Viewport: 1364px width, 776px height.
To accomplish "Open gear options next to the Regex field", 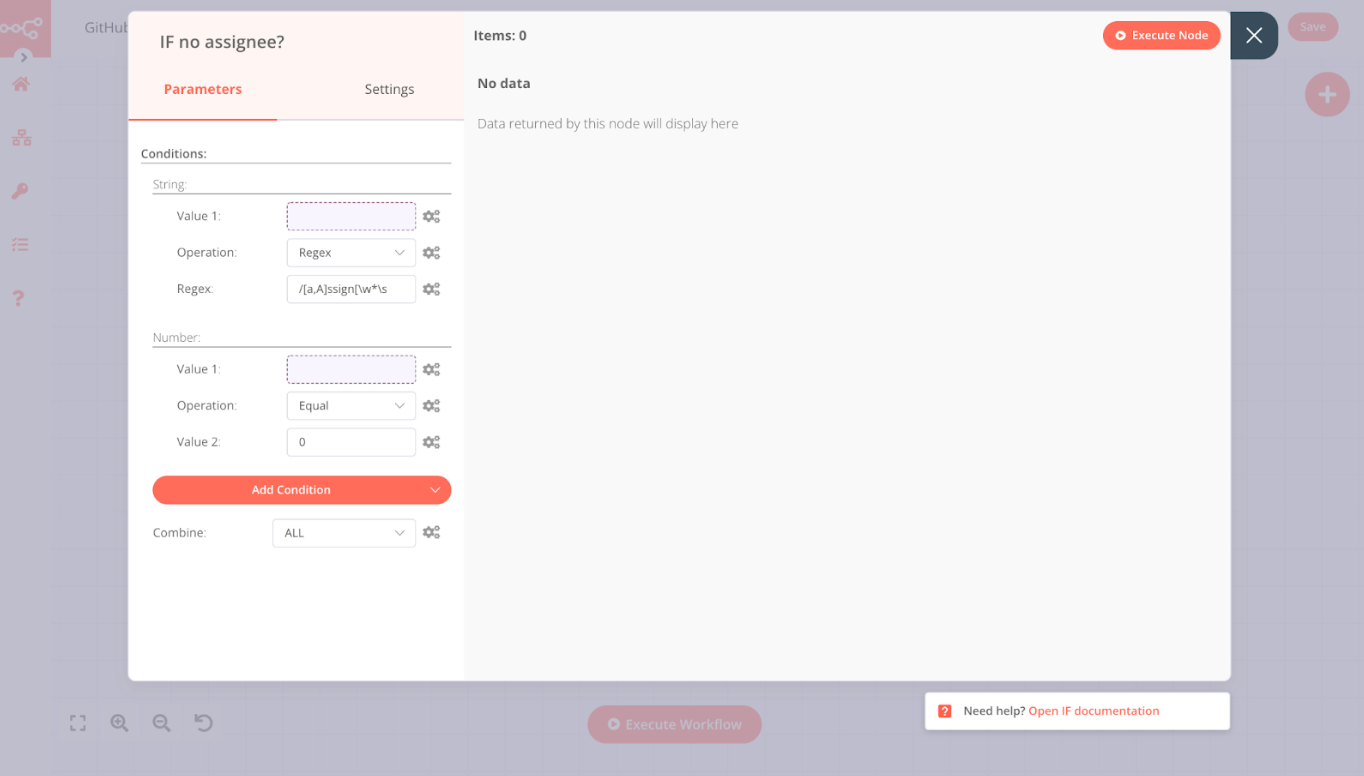I will pyautogui.click(x=431, y=289).
